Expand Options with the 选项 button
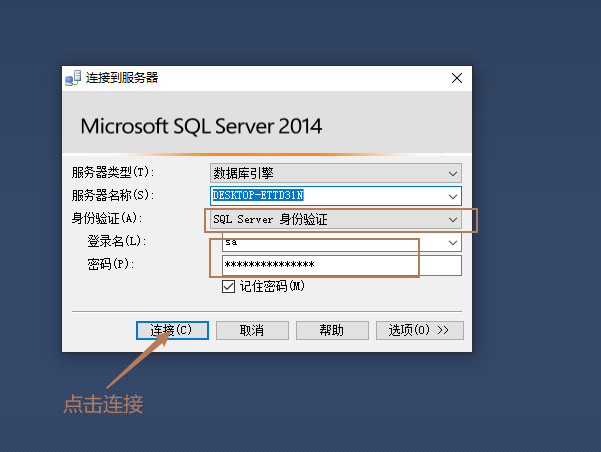This screenshot has width=601, height=452. pyautogui.click(x=420, y=330)
